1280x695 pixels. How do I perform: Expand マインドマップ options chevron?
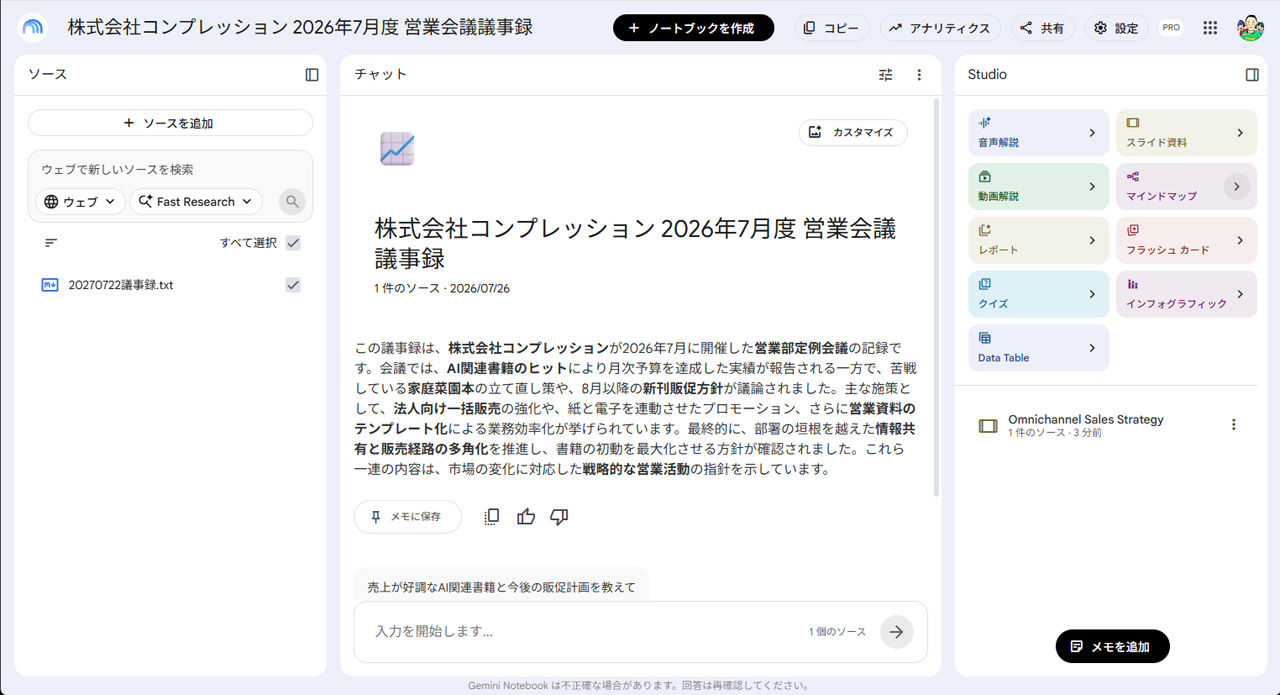click(1237, 186)
